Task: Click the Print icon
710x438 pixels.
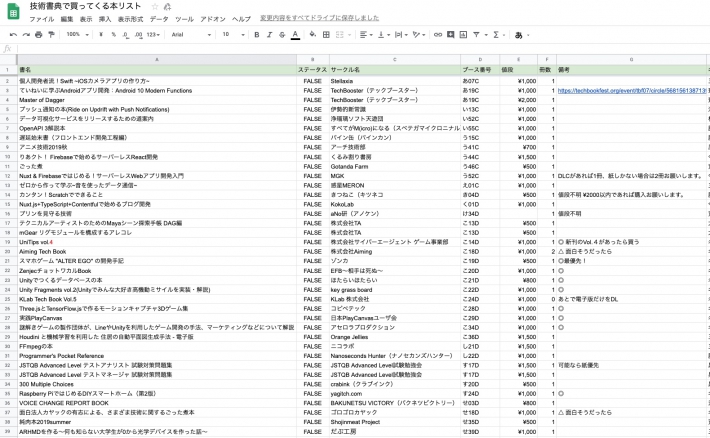Action: click(36, 34)
